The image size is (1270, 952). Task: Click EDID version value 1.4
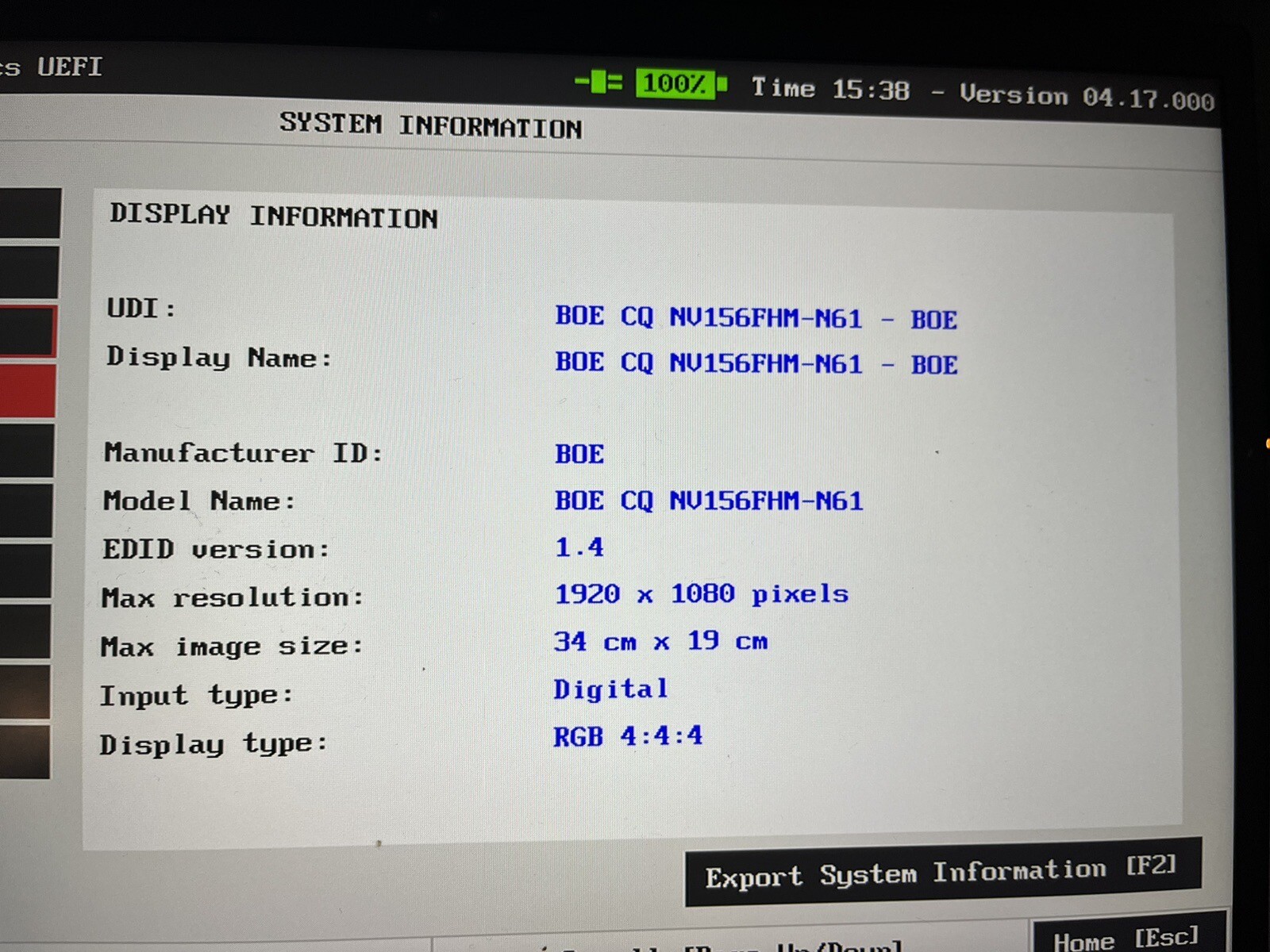click(x=579, y=547)
